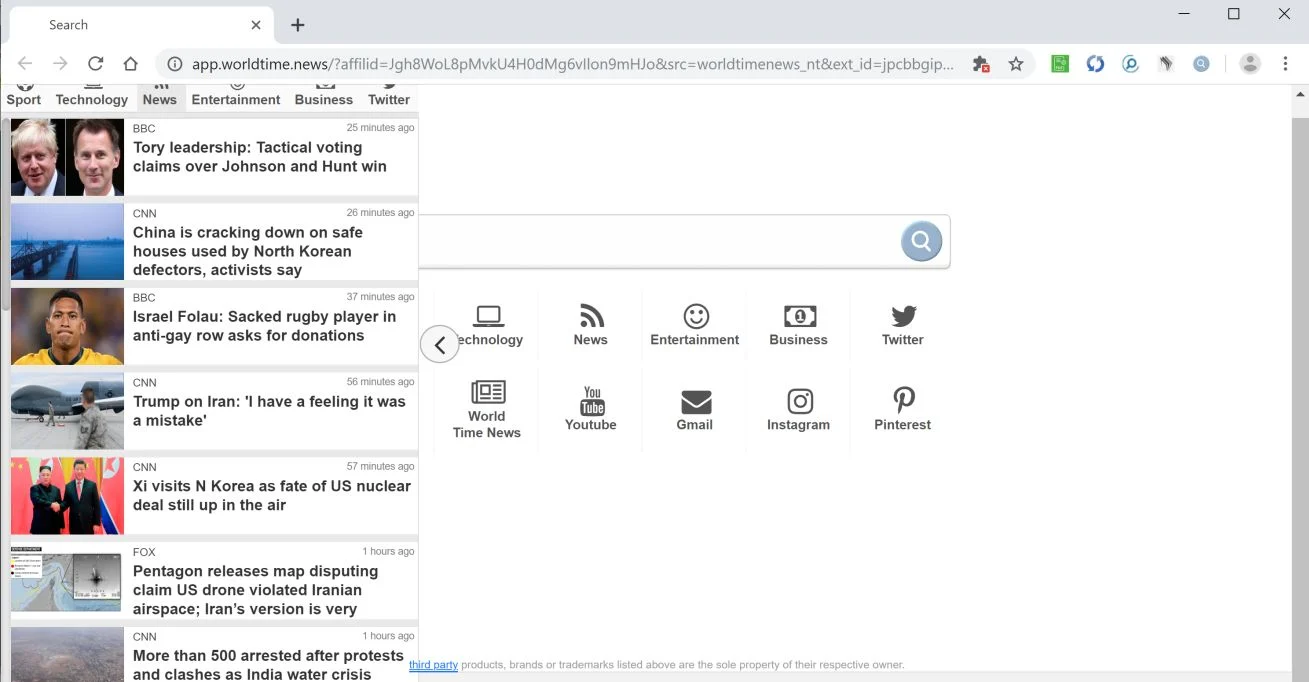Viewport: 1309px width, 682px height.
Task: Click the dark feather extension icon
Action: (x=1166, y=64)
